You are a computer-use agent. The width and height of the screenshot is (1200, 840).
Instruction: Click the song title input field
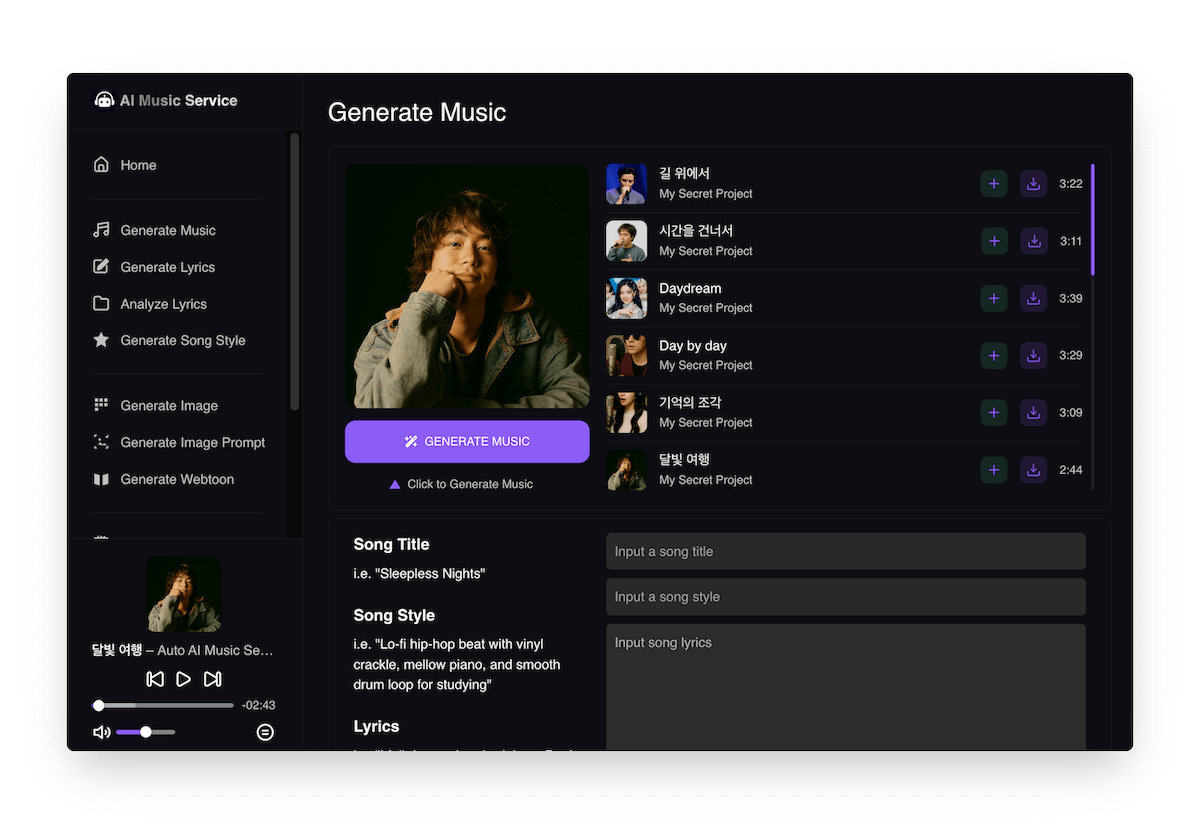pos(845,551)
